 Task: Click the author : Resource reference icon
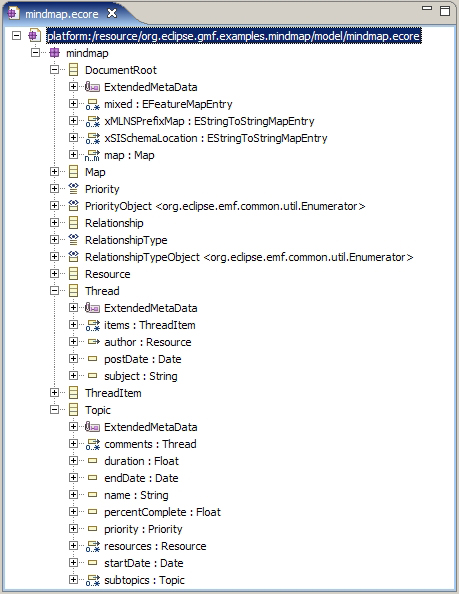click(x=93, y=342)
